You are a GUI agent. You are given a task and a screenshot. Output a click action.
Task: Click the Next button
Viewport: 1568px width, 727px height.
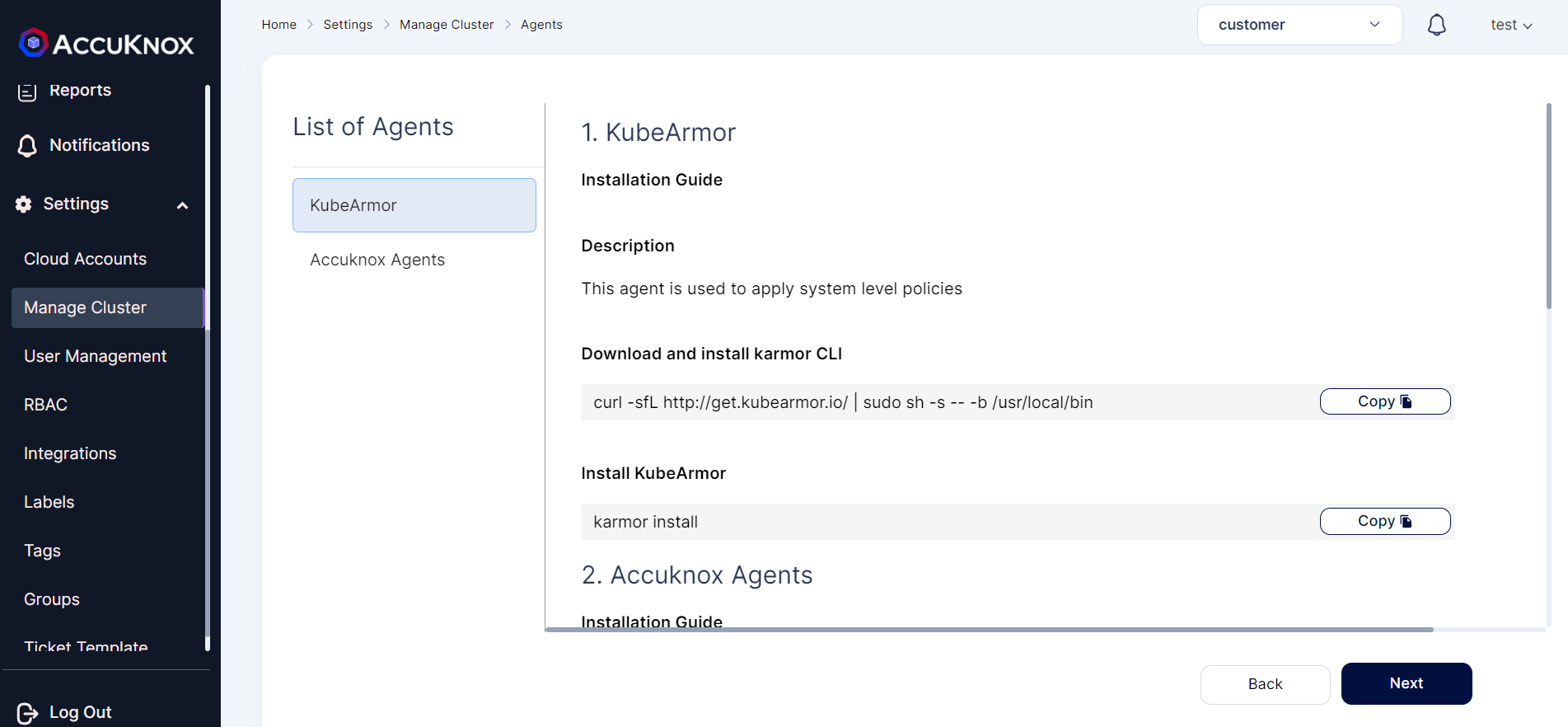pyautogui.click(x=1407, y=683)
